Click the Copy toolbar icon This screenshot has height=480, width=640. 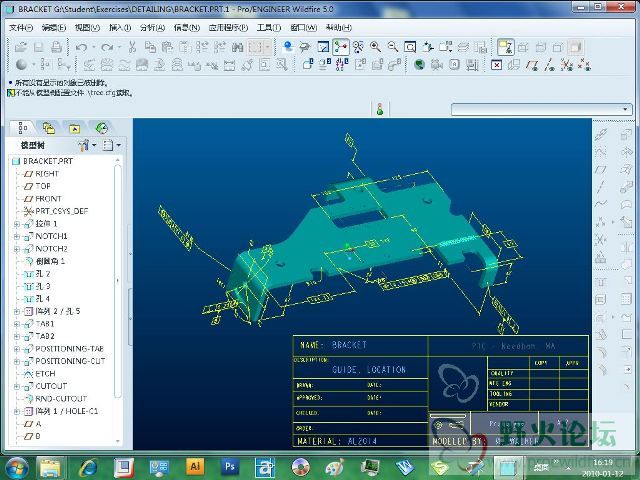point(150,47)
